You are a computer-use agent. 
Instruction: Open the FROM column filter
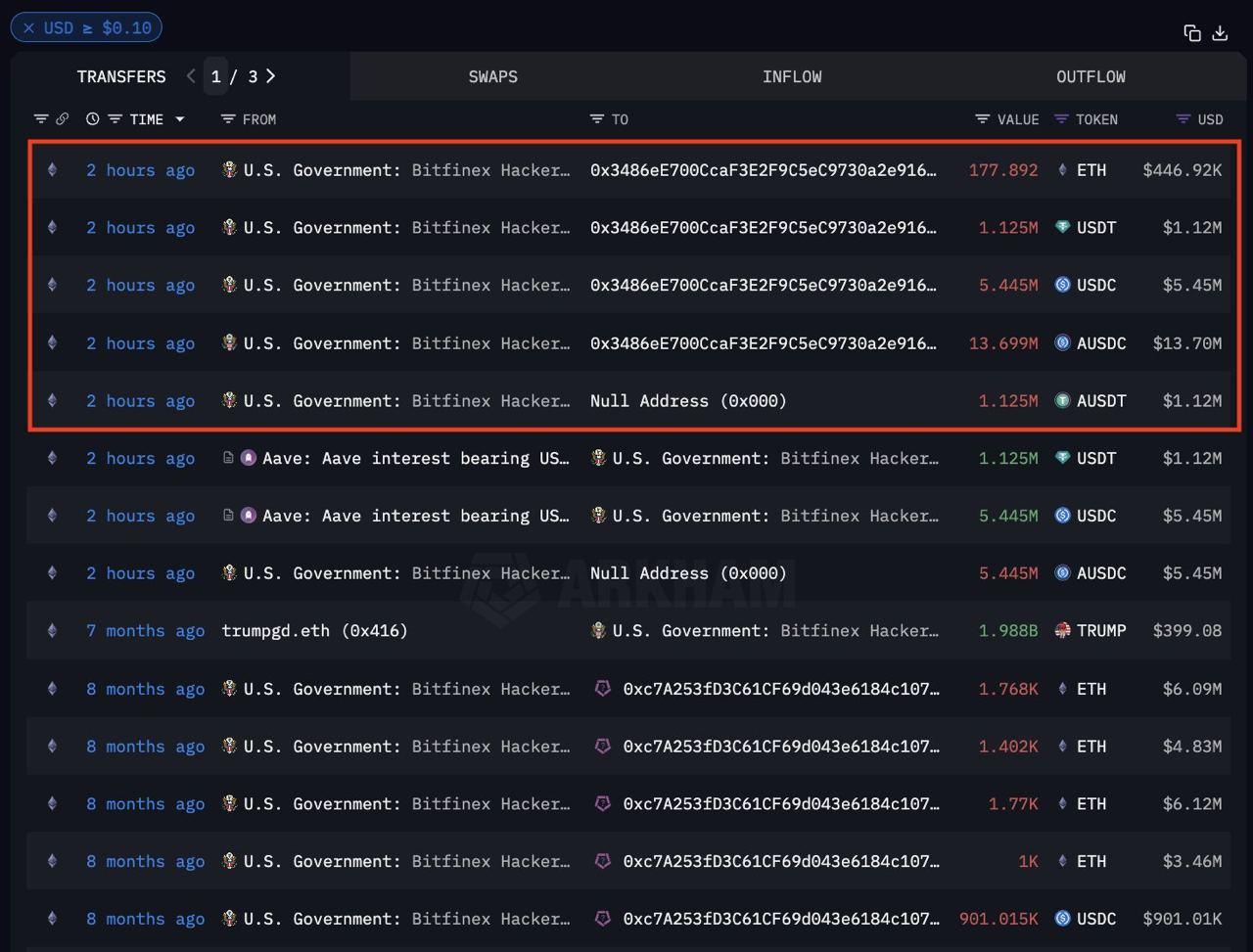point(228,119)
